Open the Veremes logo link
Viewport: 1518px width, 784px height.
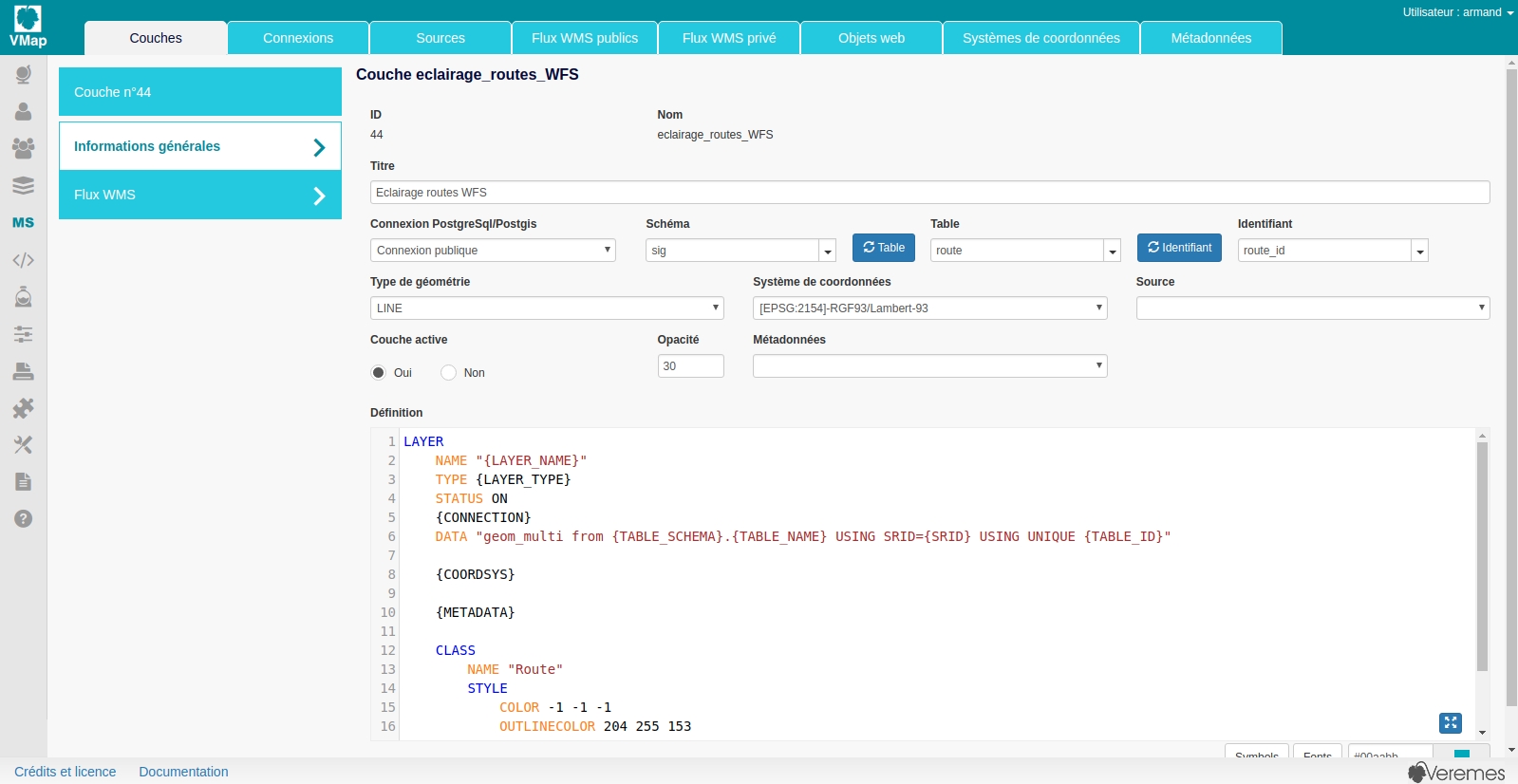coord(1456,773)
